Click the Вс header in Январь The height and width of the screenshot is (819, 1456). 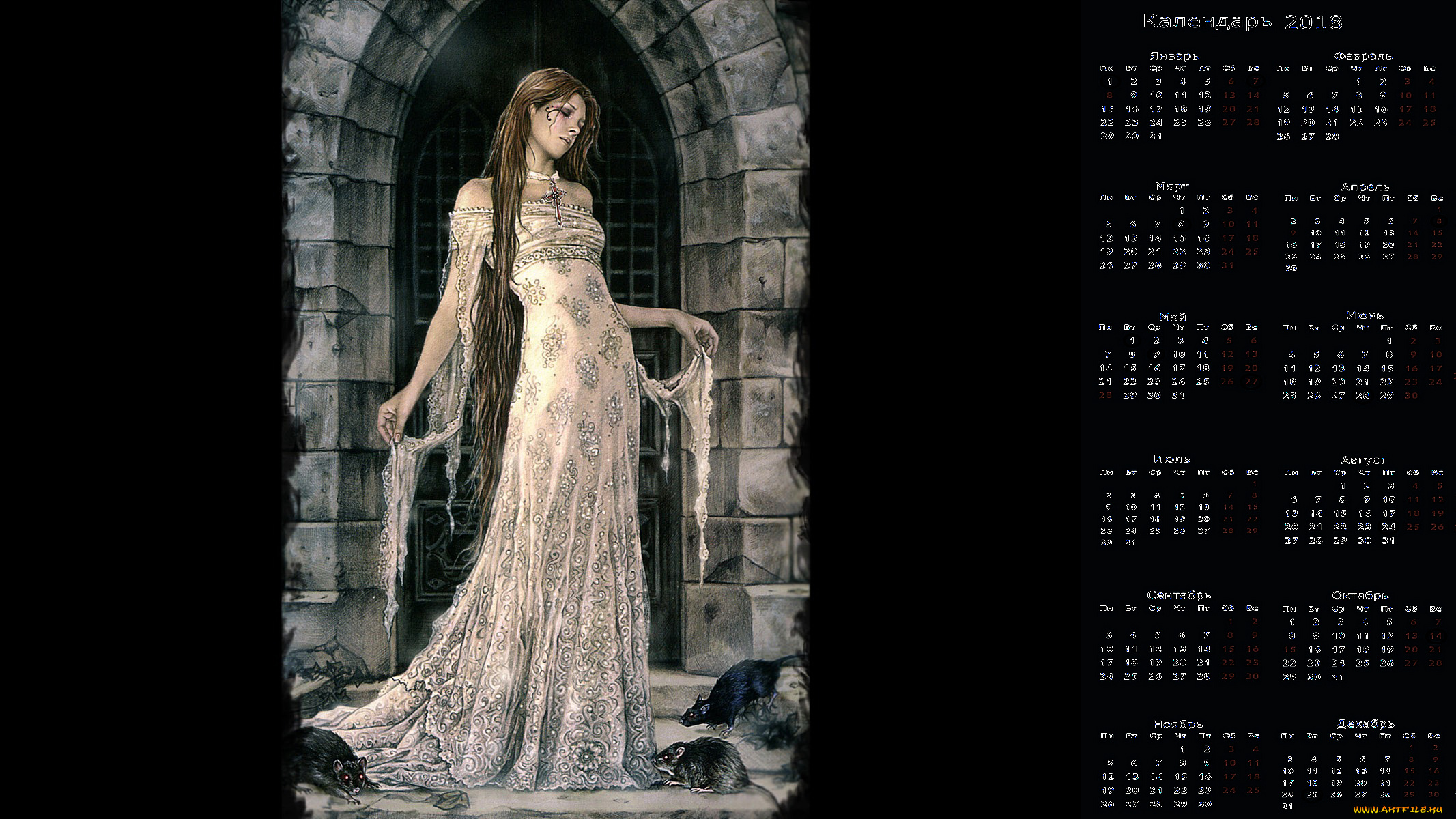(x=1253, y=68)
